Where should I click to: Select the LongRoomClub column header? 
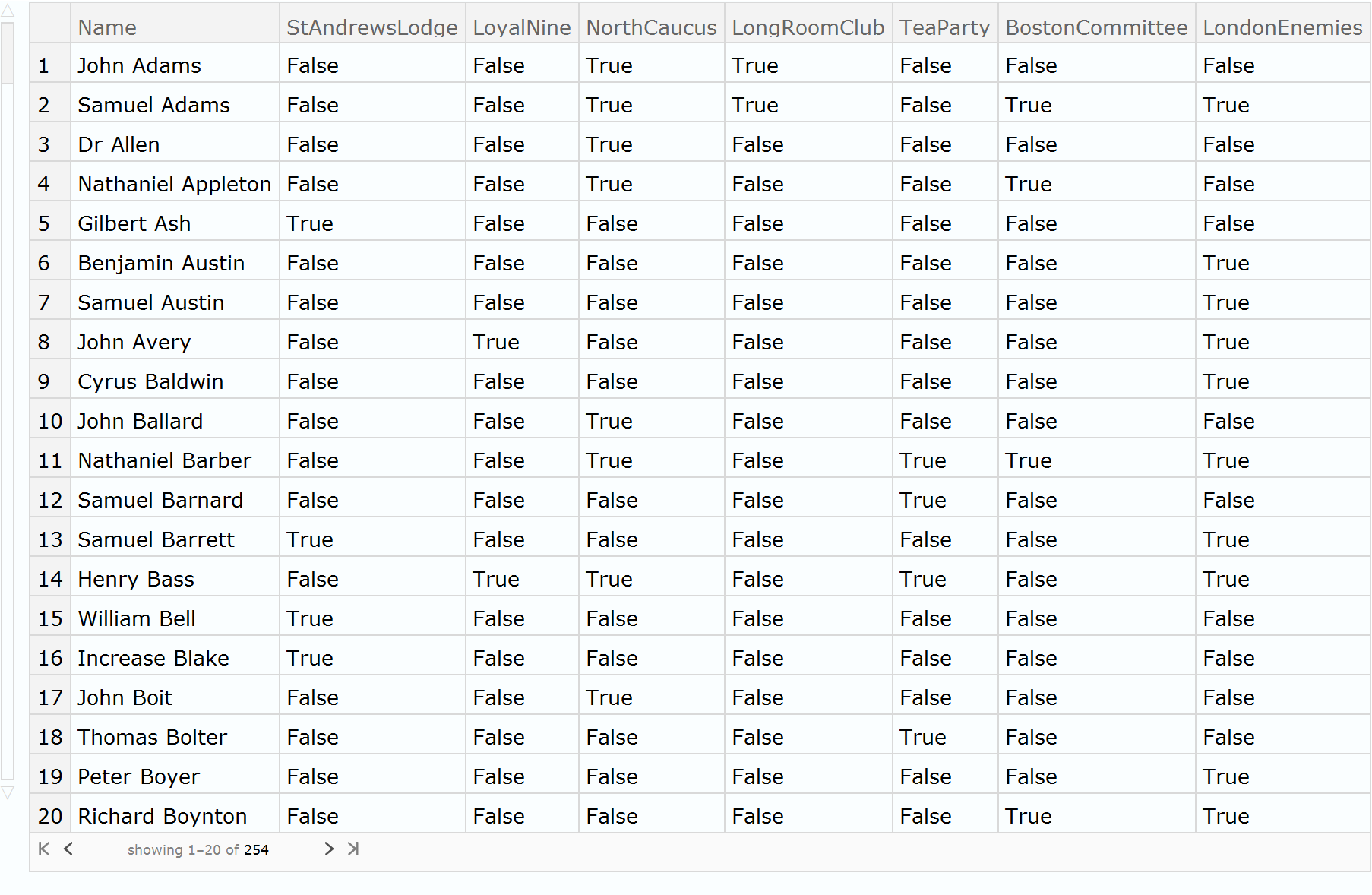click(x=808, y=27)
